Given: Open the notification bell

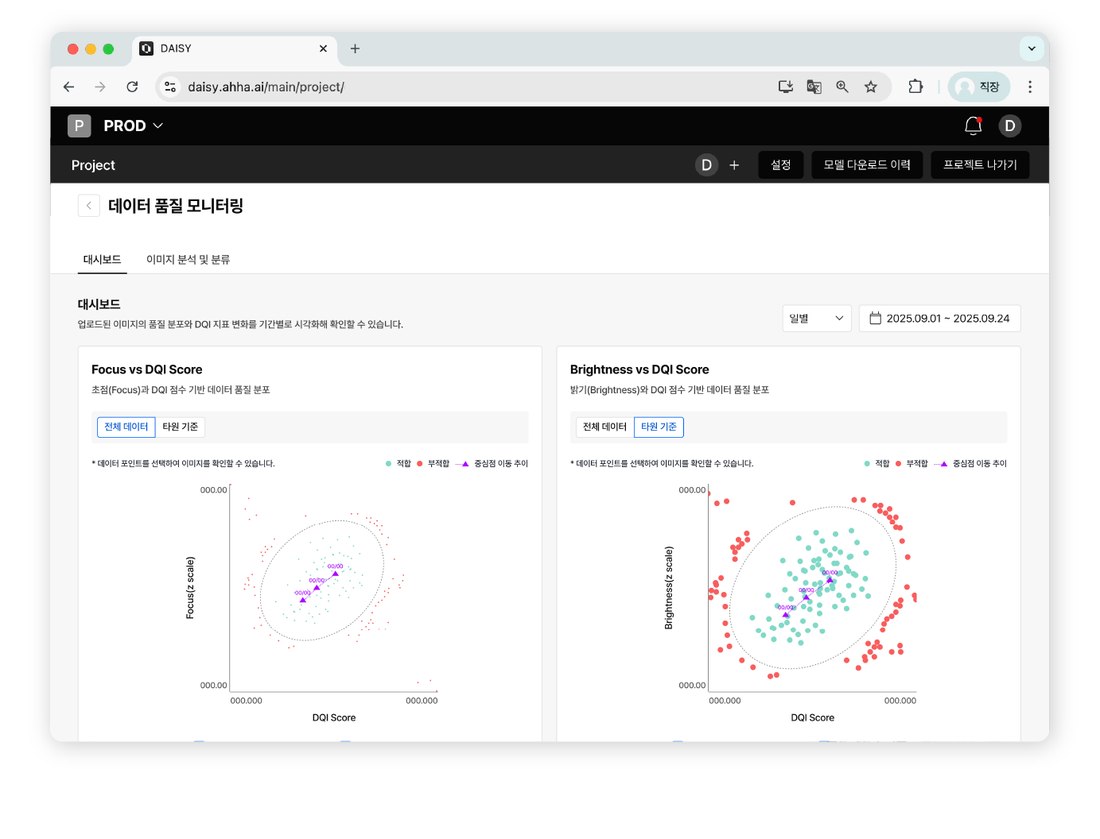Looking at the screenshot, I should (973, 126).
